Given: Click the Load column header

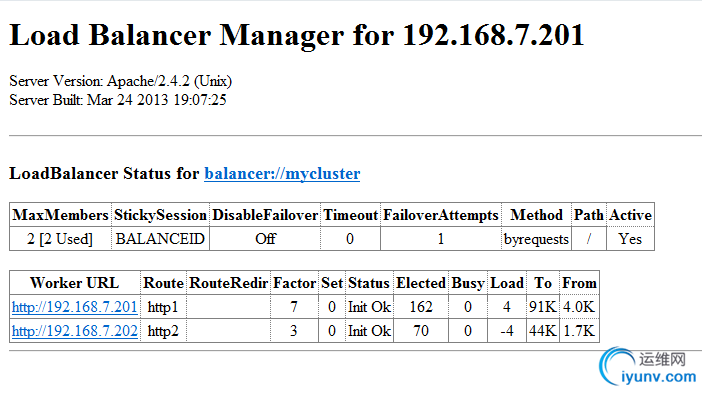Looking at the screenshot, I should [507, 283].
